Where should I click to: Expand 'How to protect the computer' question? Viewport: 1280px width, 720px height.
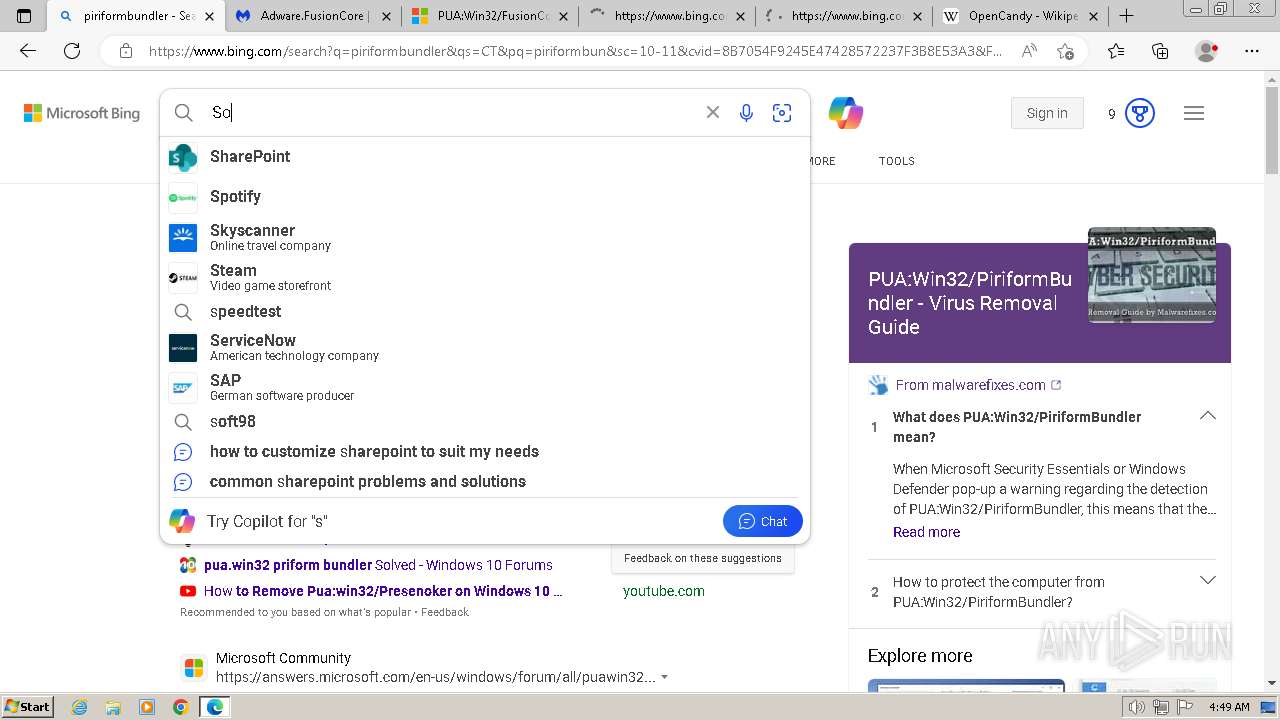(1207, 581)
